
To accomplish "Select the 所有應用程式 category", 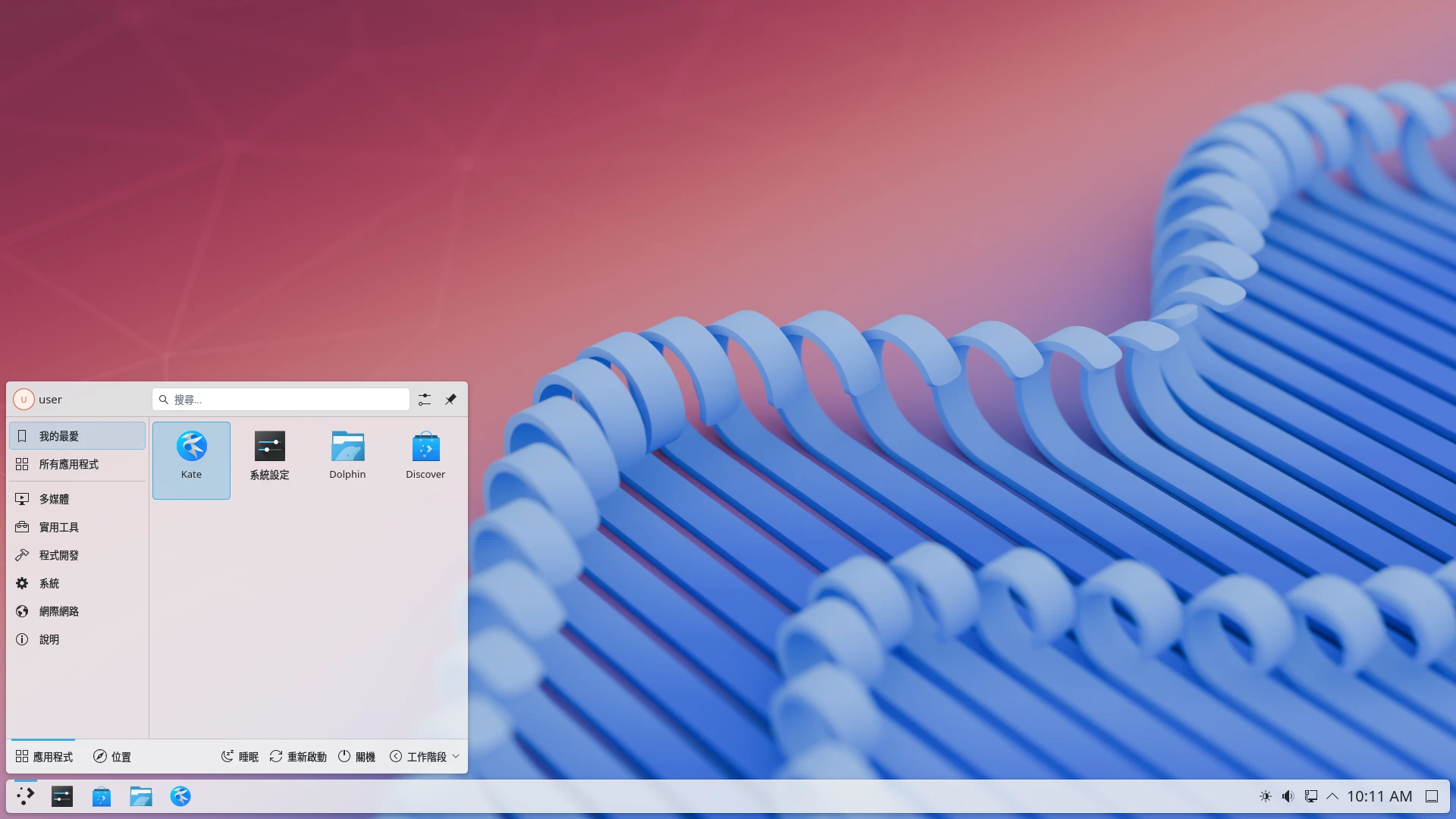I will 77,464.
